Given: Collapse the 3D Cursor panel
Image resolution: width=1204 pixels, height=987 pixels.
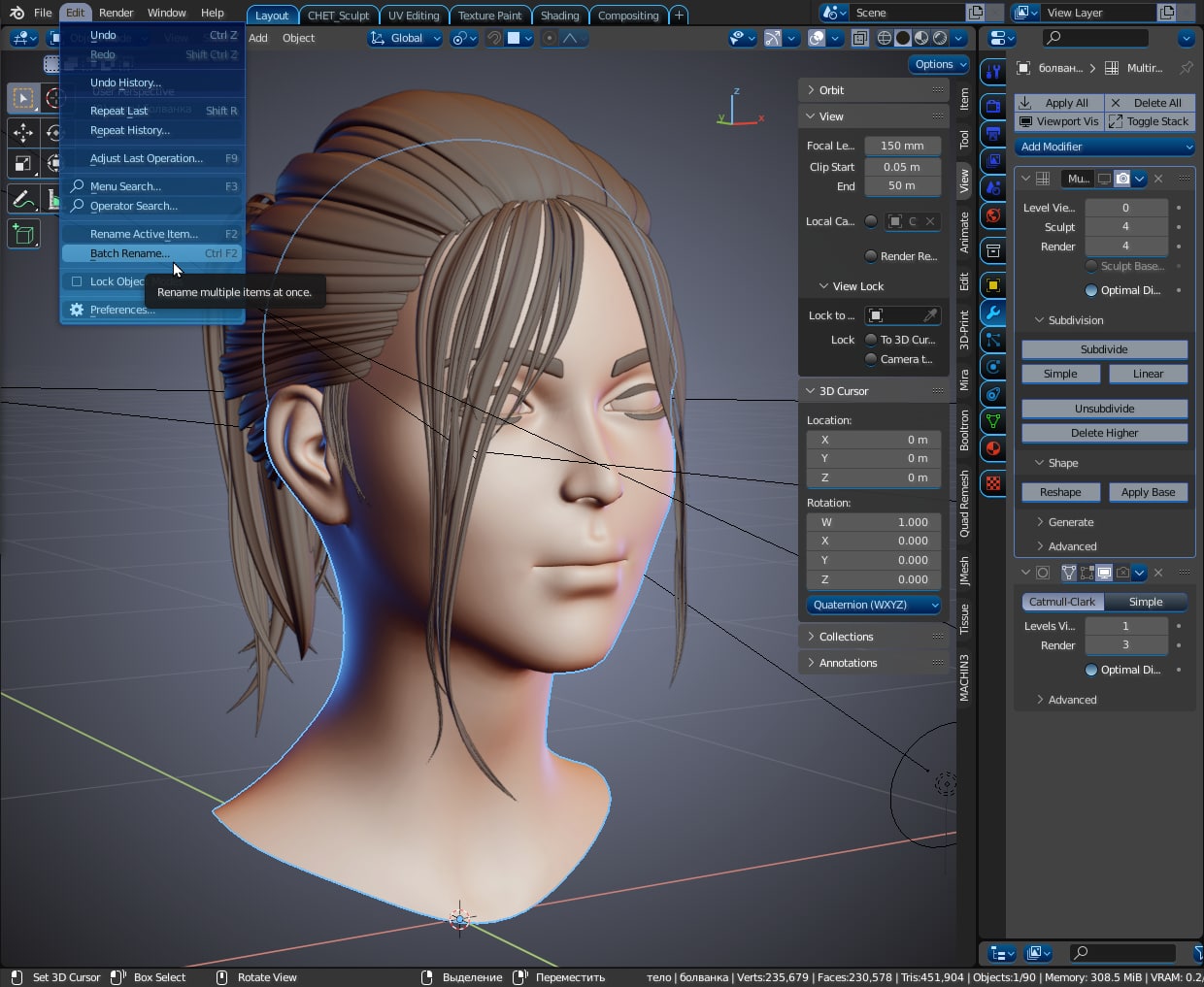Looking at the screenshot, I should [874, 391].
